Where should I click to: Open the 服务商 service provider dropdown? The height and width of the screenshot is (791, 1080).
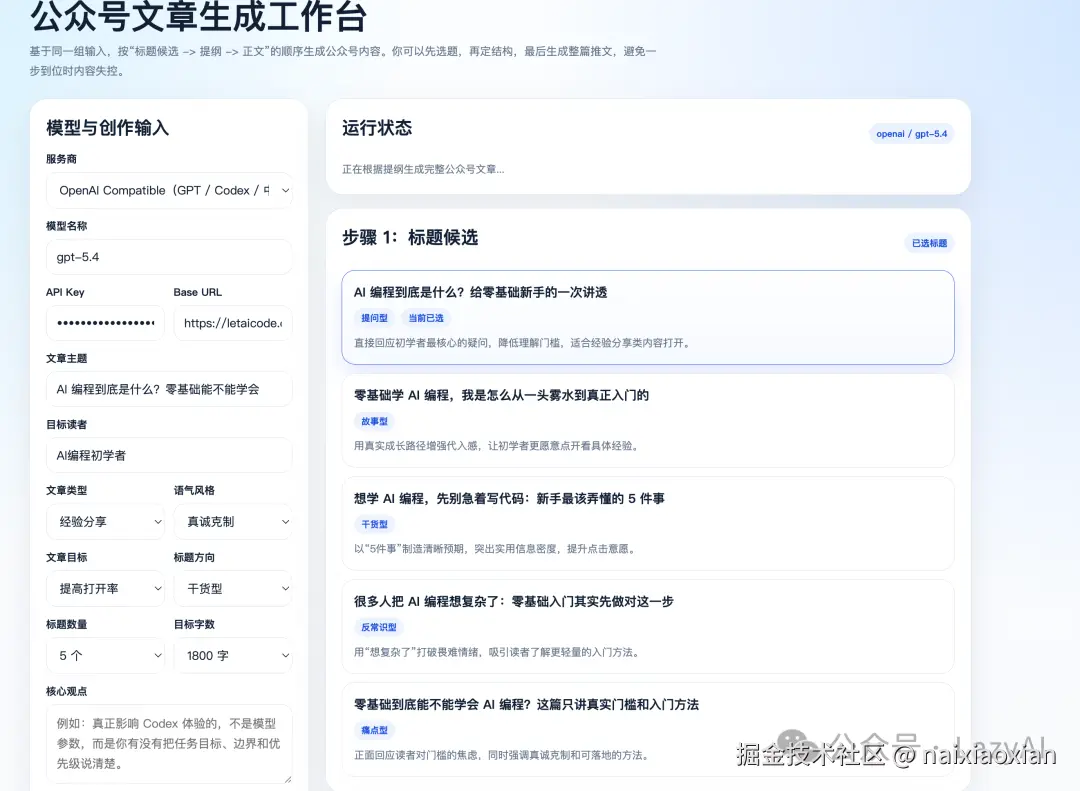(169, 190)
